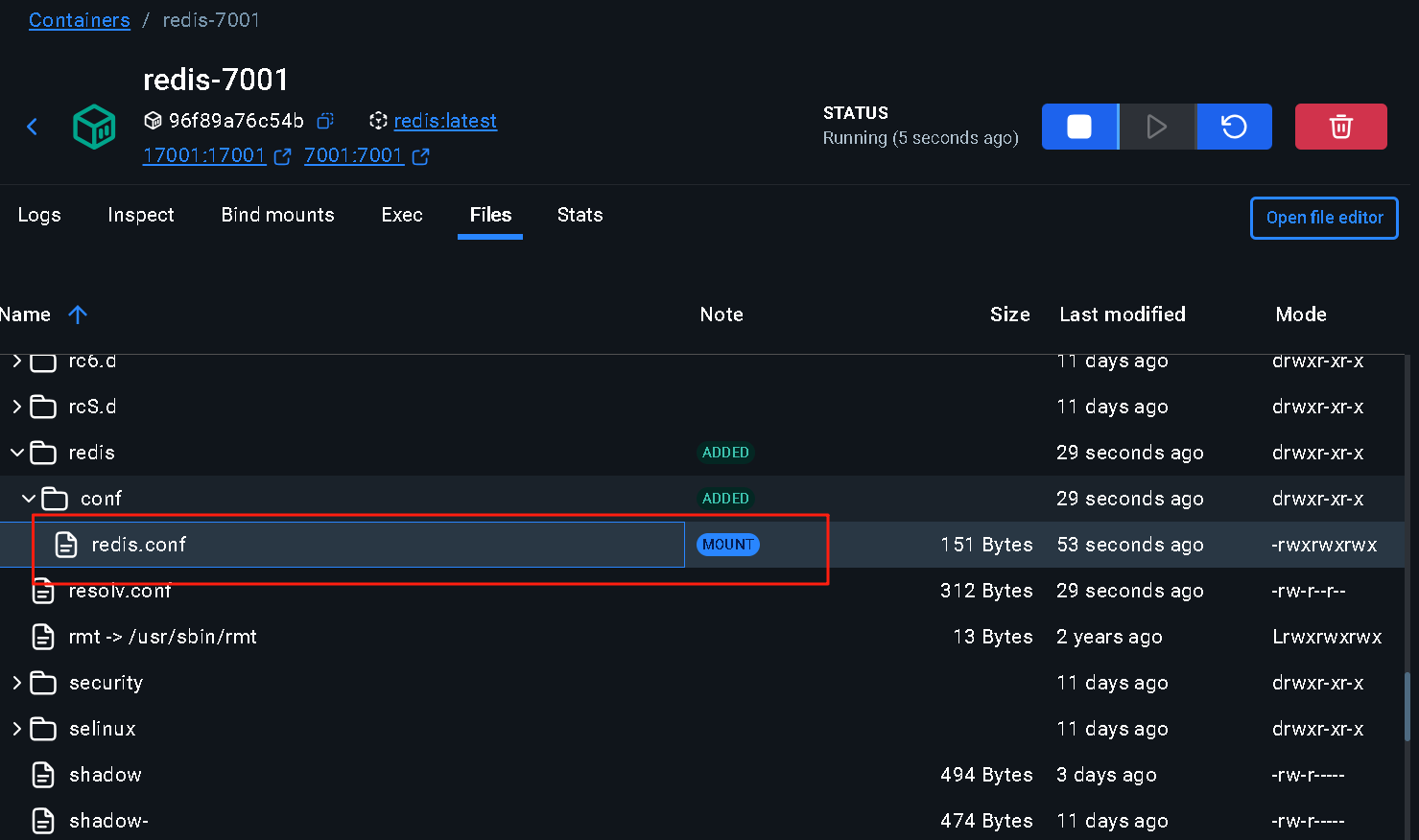Click the redis.conf file icon
1419x840 pixels.
point(66,545)
